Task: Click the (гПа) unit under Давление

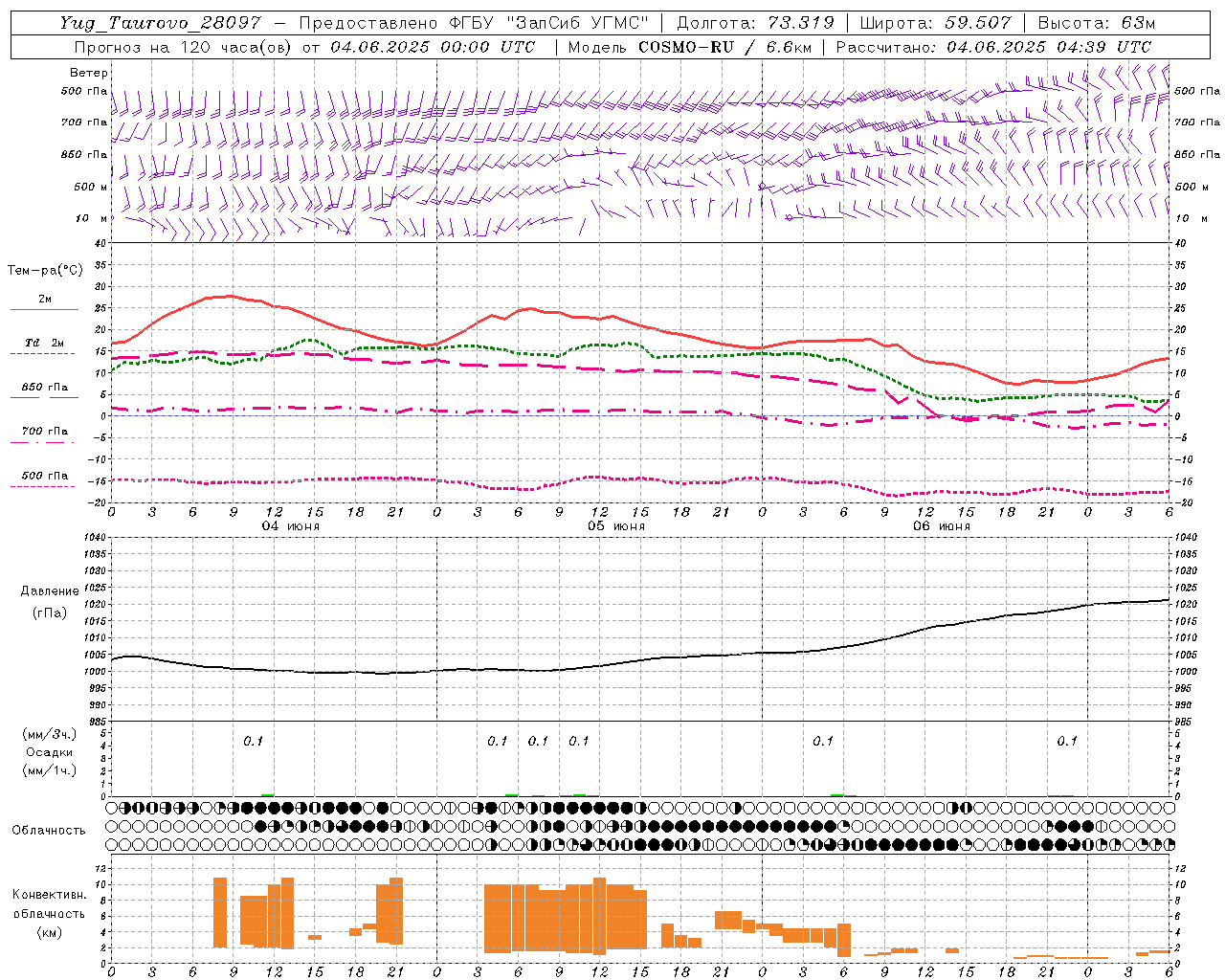Action: tap(51, 613)
